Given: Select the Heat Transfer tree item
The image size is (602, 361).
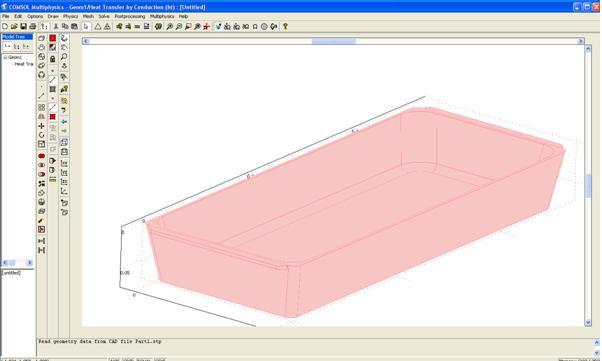Looking at the screenshot, I should tap(24, 64).
